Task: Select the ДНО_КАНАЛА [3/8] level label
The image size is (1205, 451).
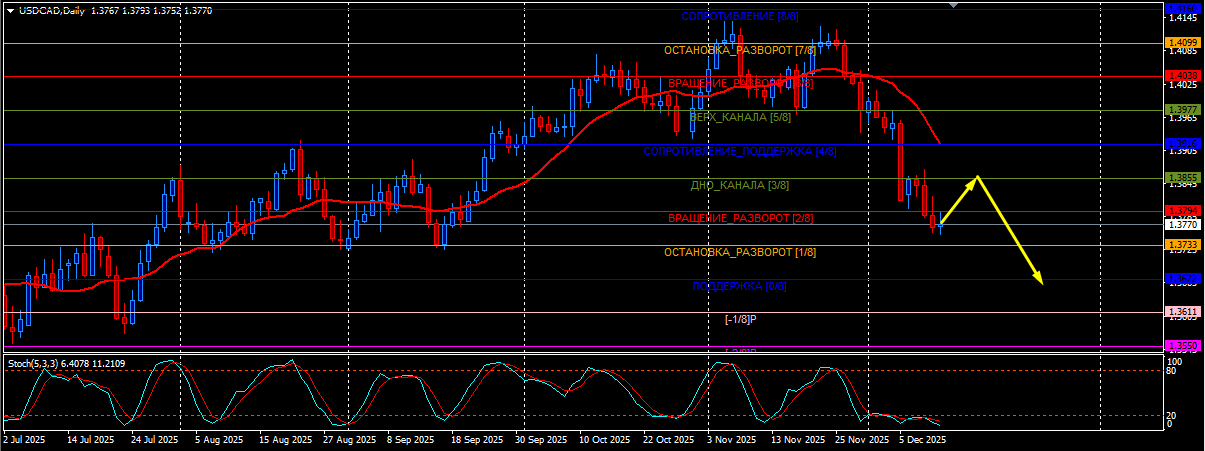Action: 740,185
